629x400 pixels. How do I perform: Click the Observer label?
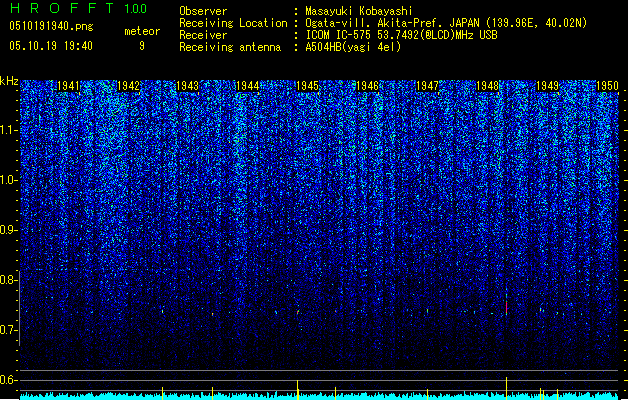203,11
